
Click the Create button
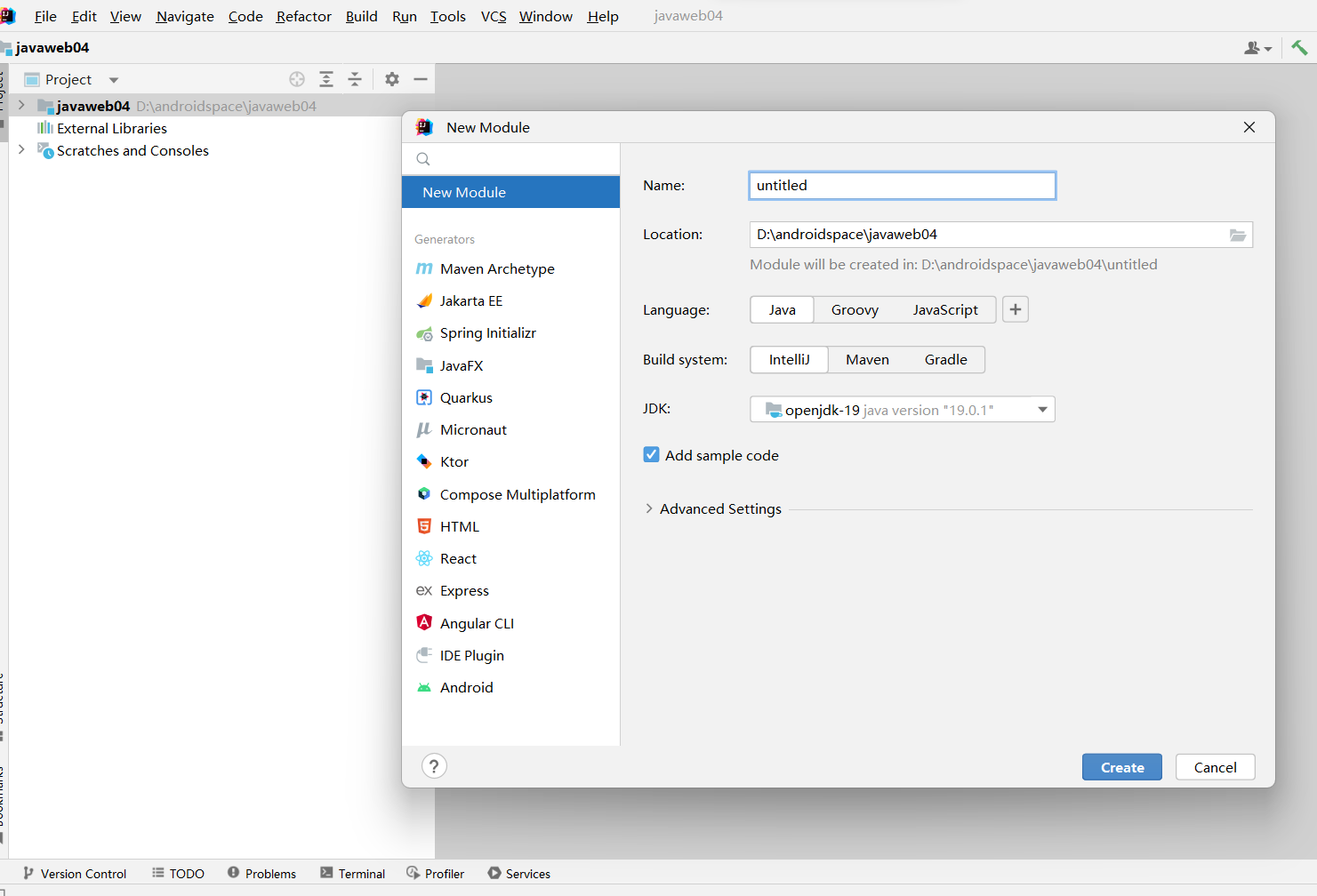click(1122, 767)
